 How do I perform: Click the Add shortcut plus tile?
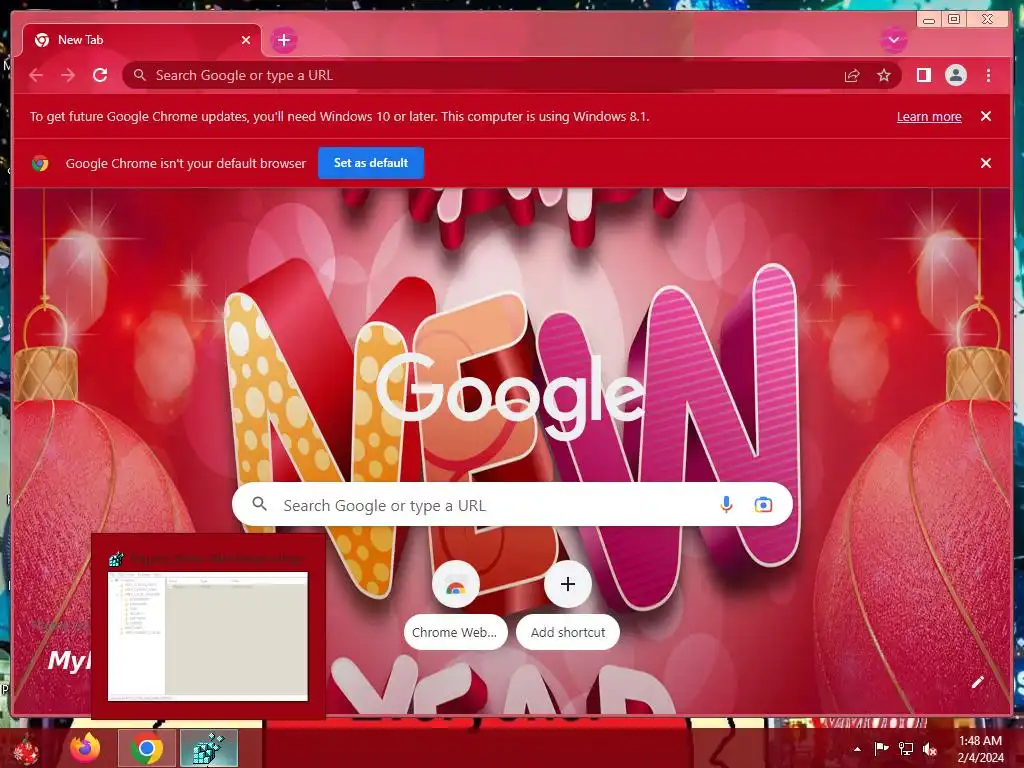[568, 604]
